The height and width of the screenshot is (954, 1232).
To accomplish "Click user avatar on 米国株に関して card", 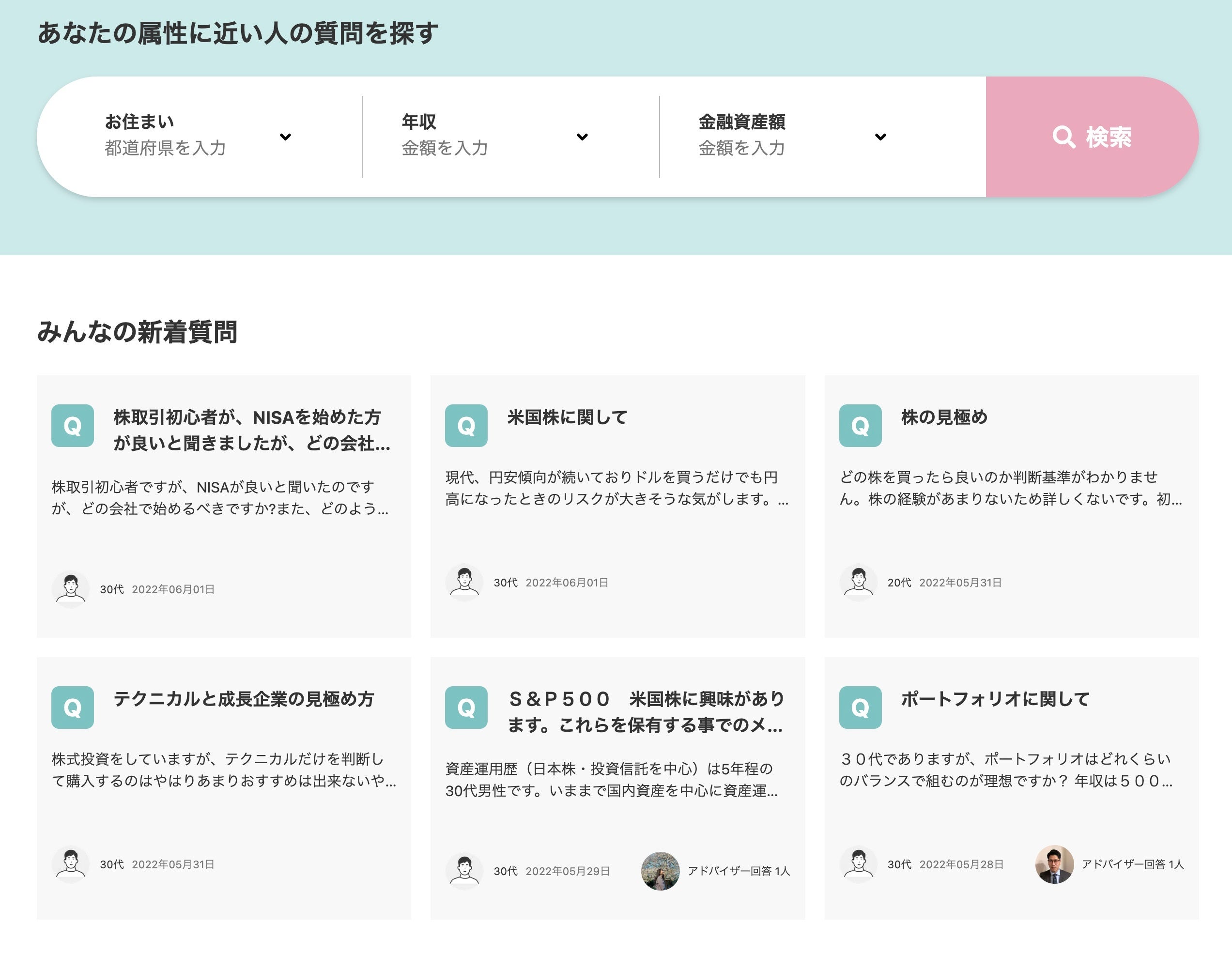I will click(x=464, y=582).
